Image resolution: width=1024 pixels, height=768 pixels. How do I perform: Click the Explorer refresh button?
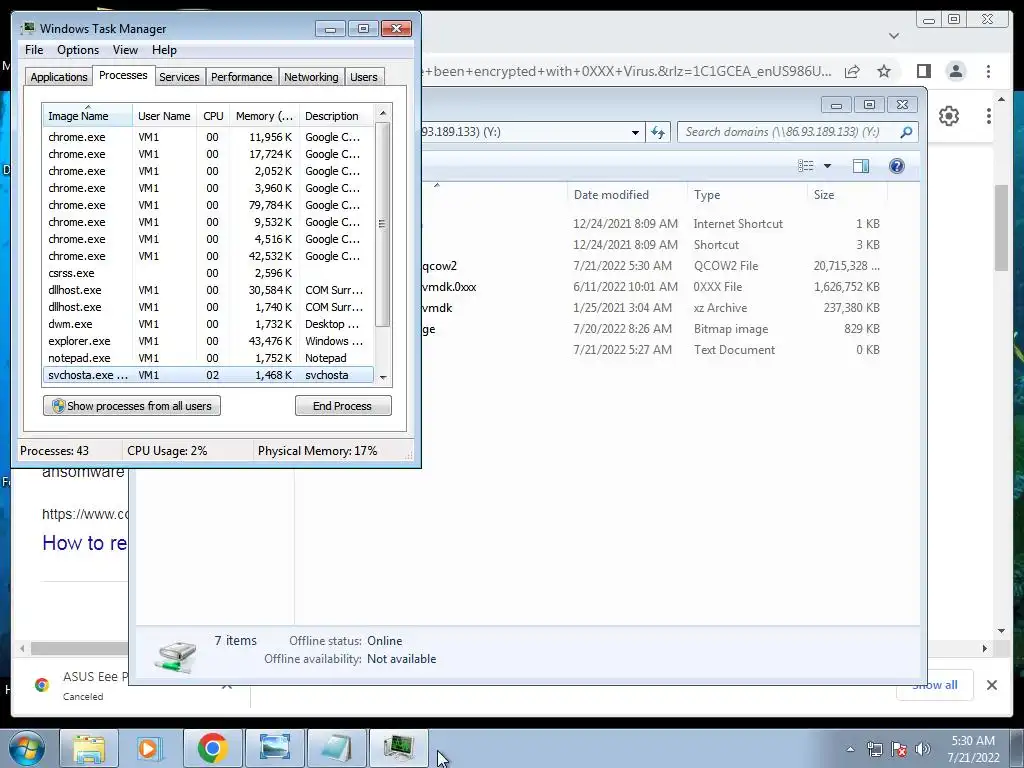(658, 132)
